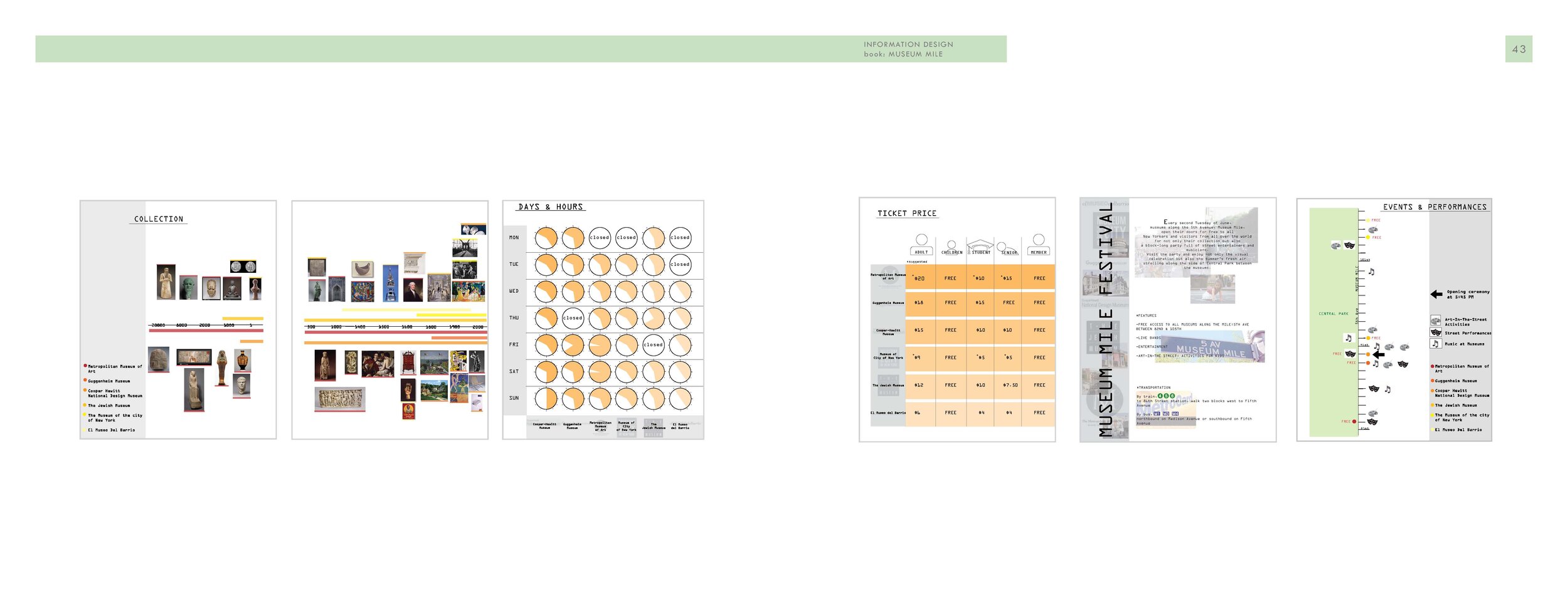
Task: Click Guggenheim Museum orange dot in Events legend
Action: coord(1432,380)
